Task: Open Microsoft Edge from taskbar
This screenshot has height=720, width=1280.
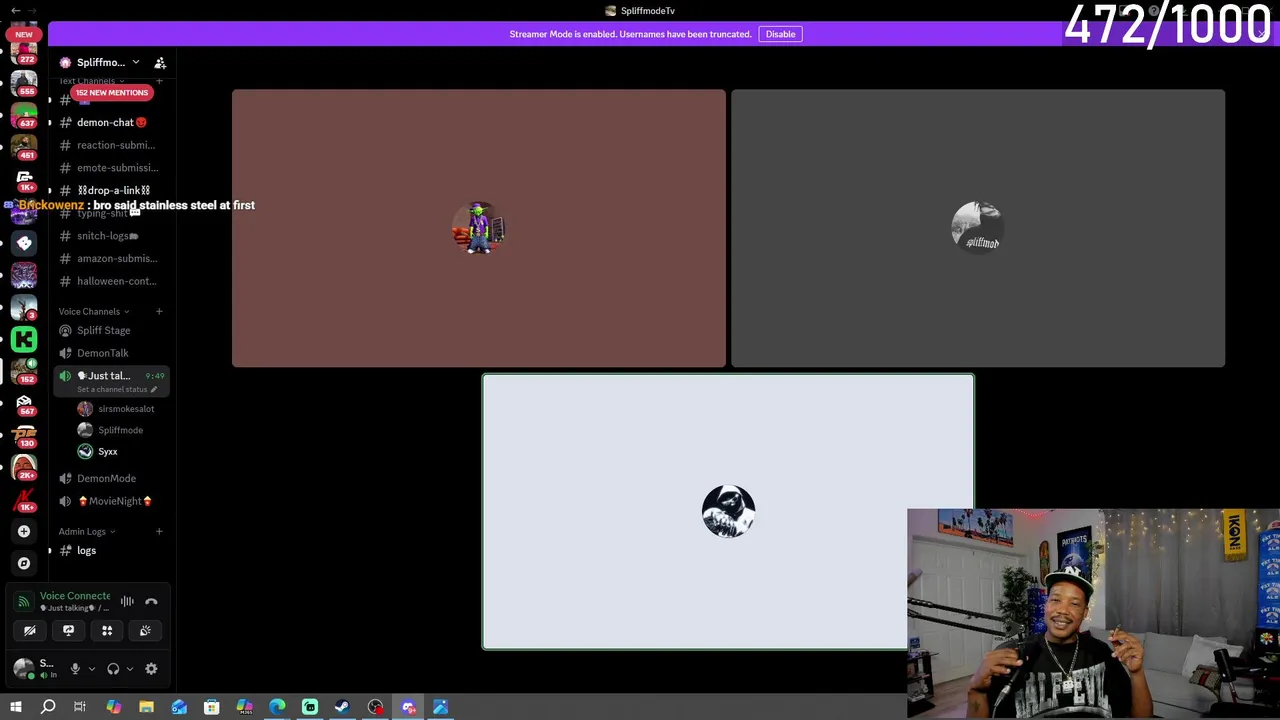Action: [x=277, y=707]
